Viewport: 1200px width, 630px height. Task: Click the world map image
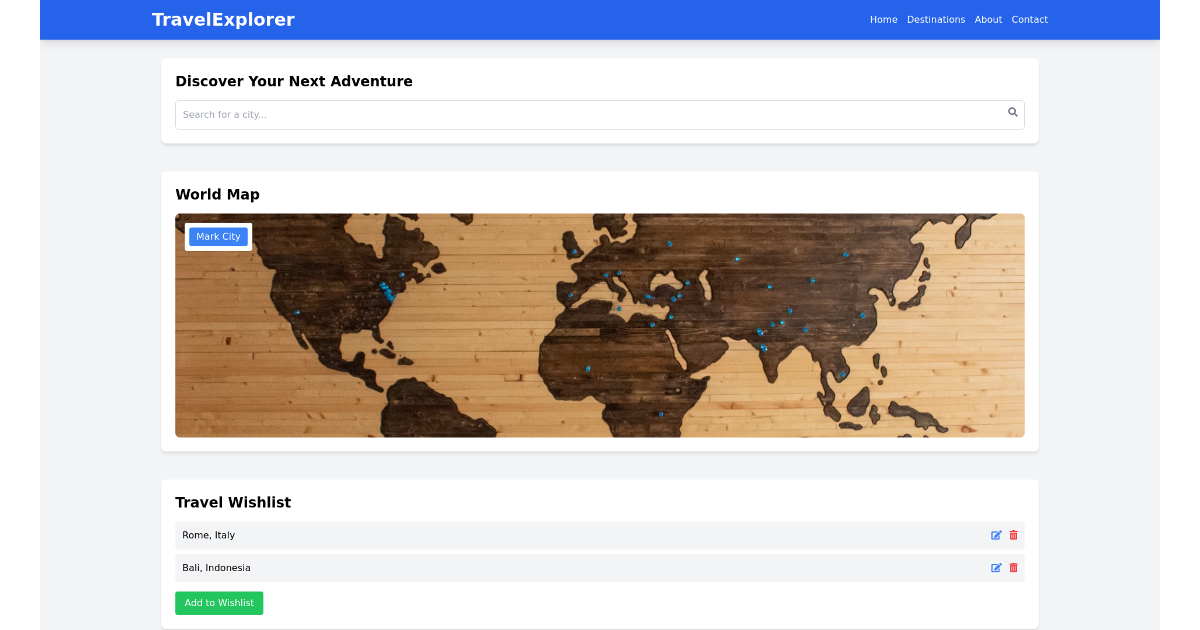point(600,325)
